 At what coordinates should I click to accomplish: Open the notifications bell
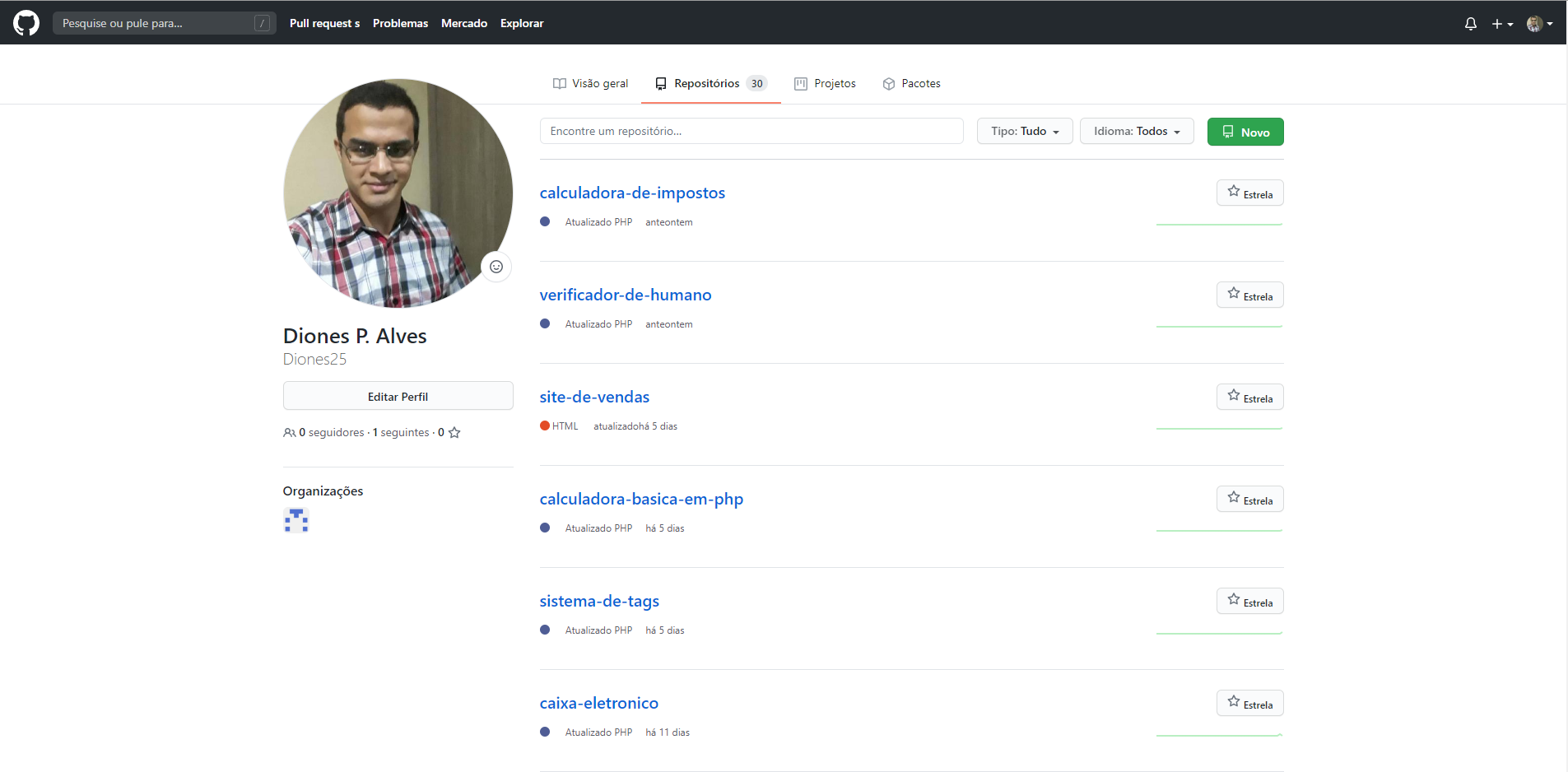click(1470, 24)
